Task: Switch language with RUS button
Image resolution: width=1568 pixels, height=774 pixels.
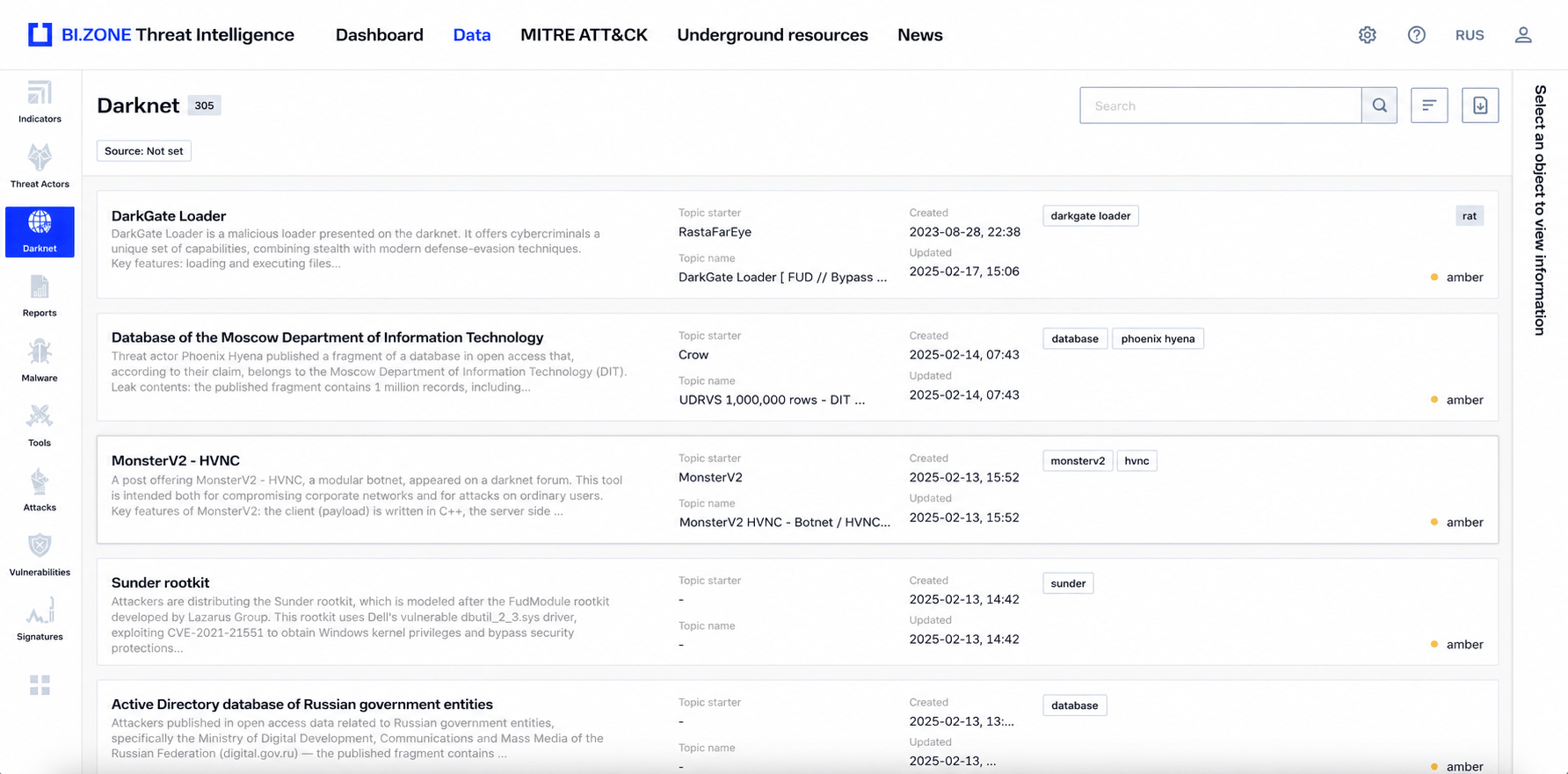Action: [1470, 35]
